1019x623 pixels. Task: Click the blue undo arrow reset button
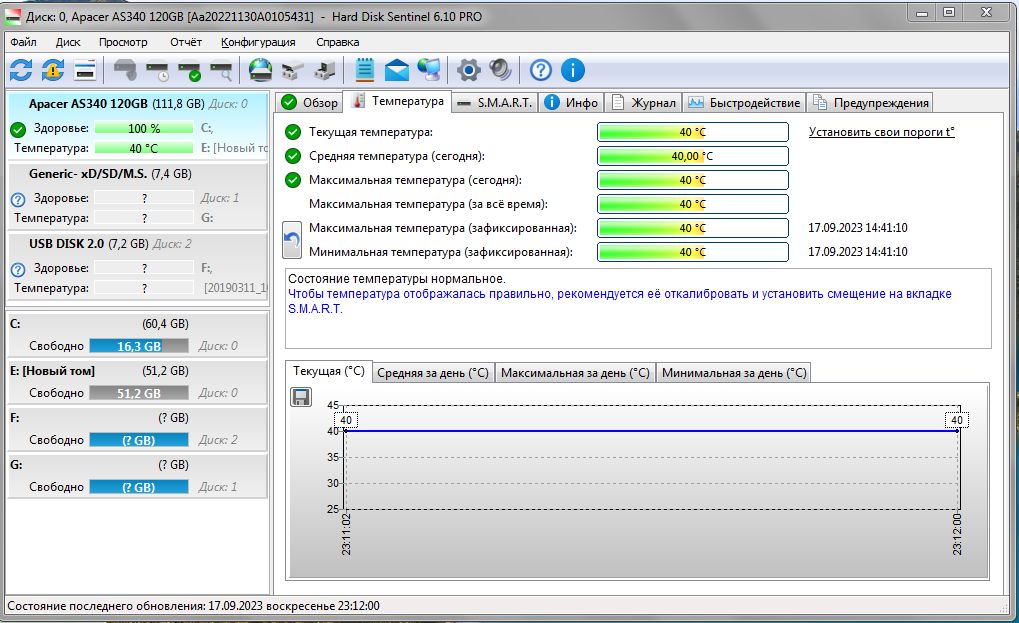pyautogui.click(x=292, y=240)
